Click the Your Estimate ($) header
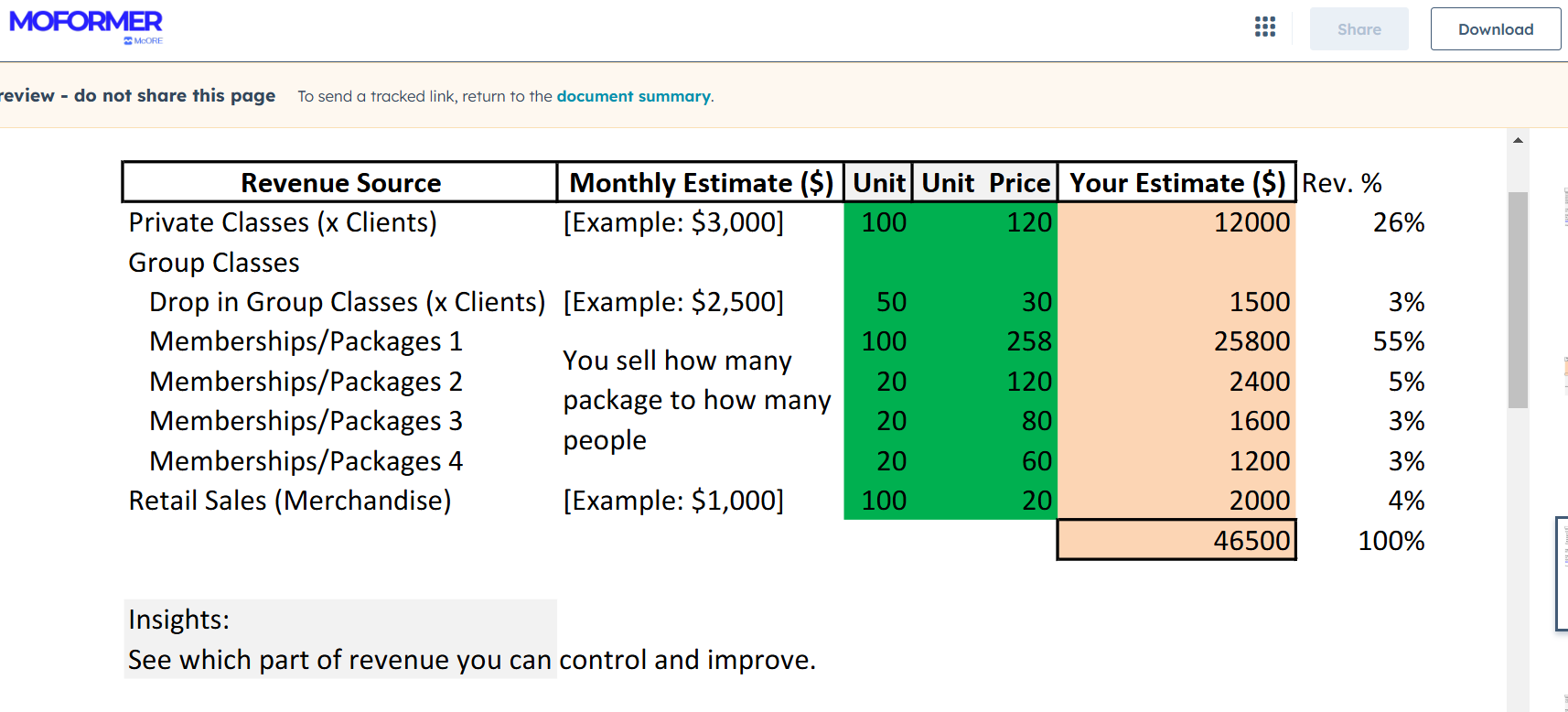1568x712 pixels. (x=1176, y=183)
